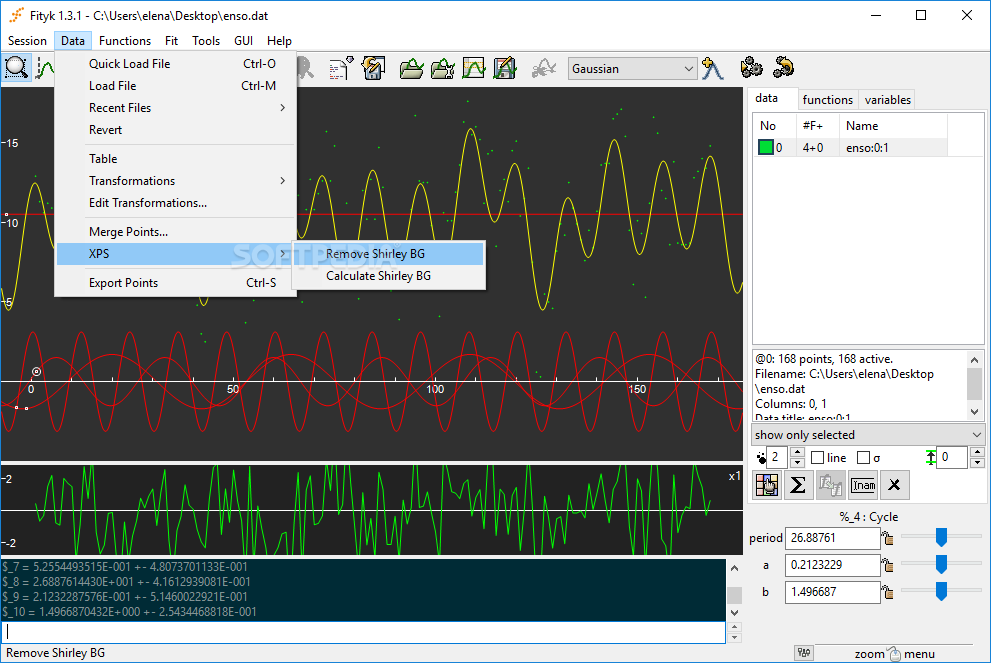991x663 pixels.
Task: Click the parameter a slider
Action: 941,564
